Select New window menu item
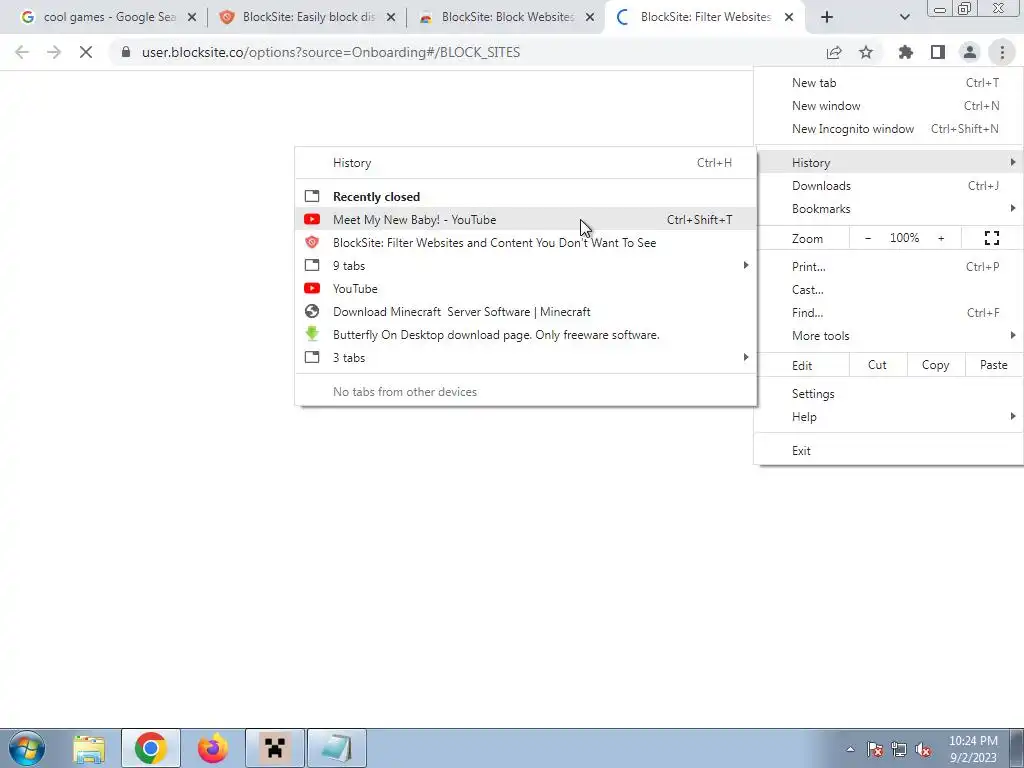The height and width of the screenshot is (768, 1024). pos(888,106)
